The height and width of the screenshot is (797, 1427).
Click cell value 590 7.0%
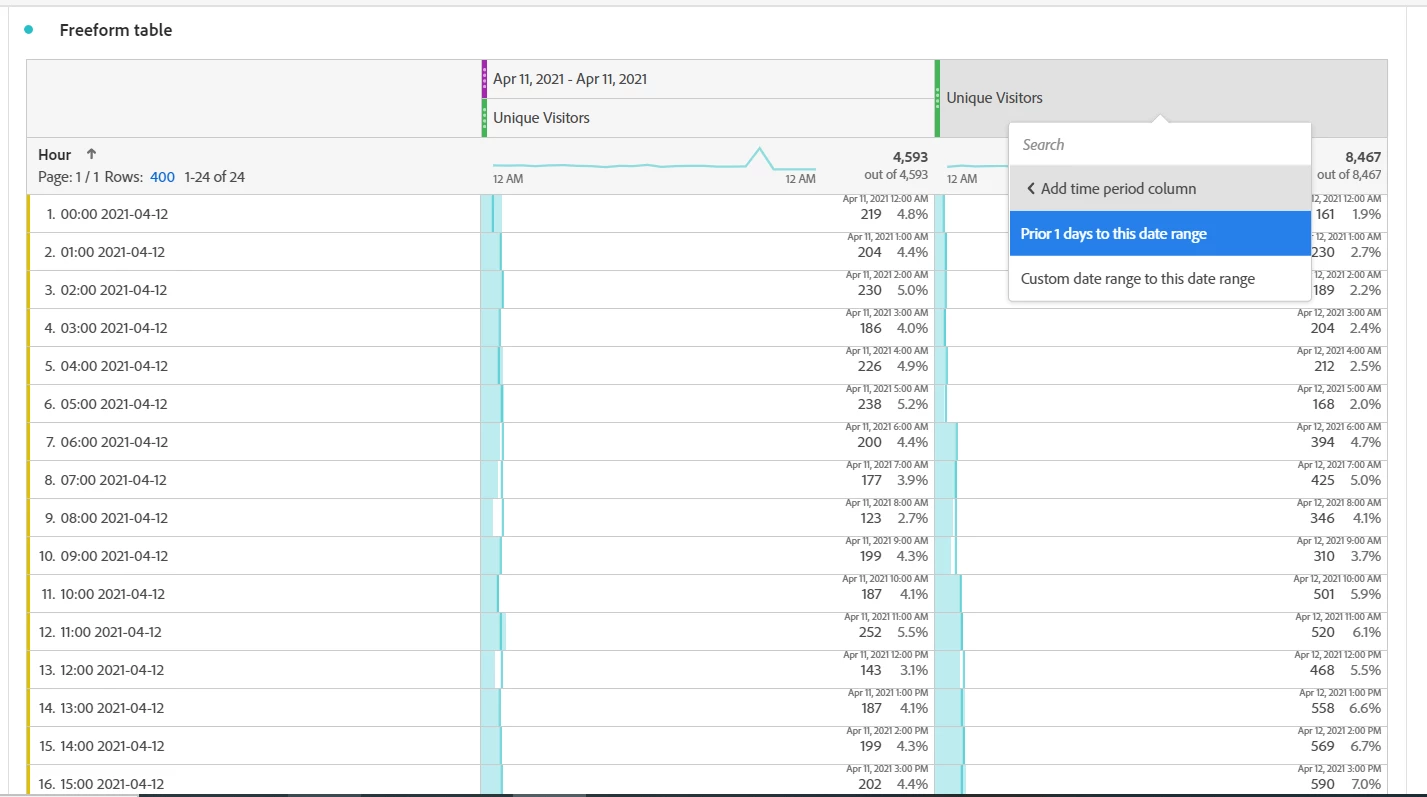(1346, 784)
